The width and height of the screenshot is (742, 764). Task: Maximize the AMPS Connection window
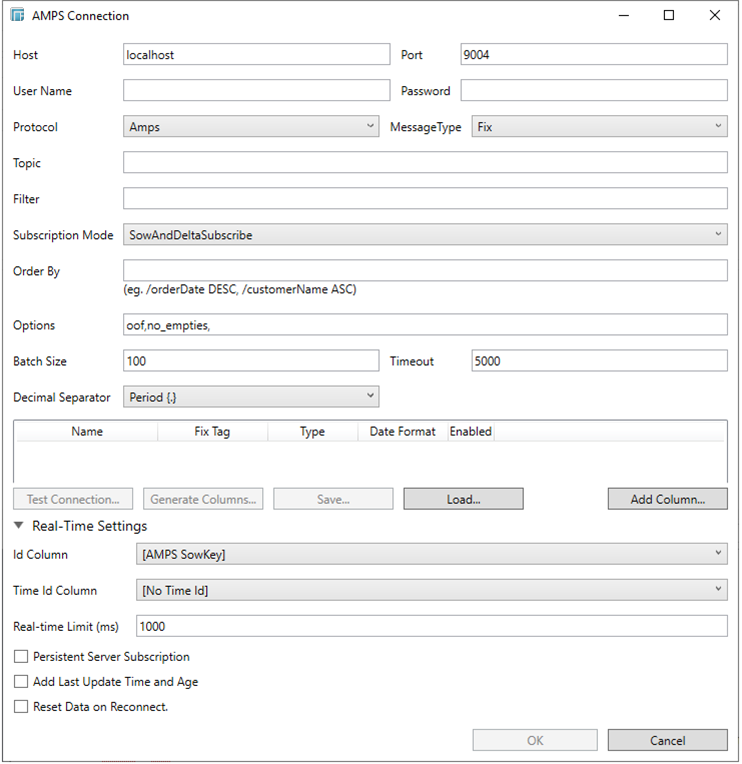669,16
